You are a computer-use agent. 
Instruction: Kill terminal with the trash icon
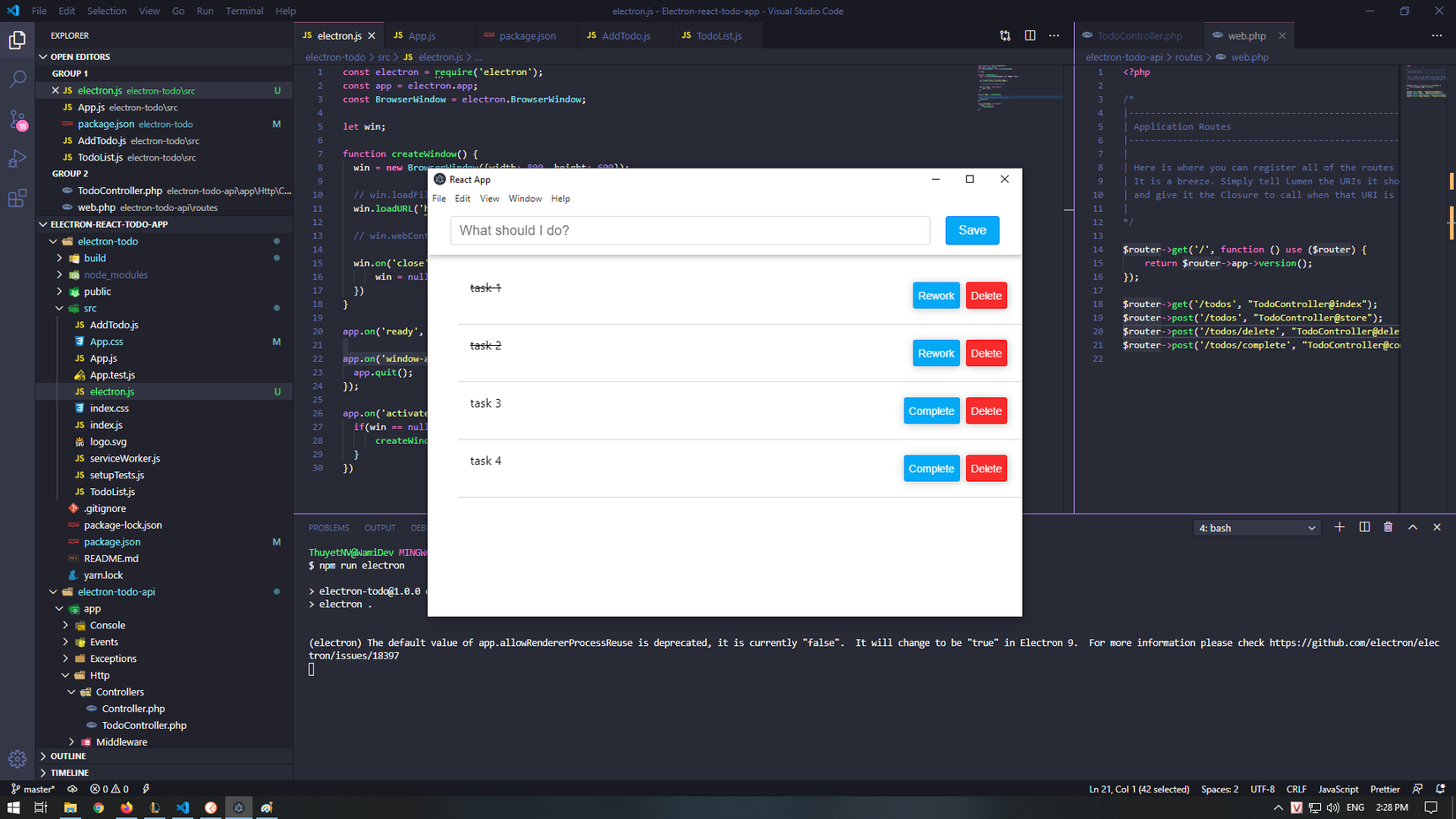tap(1388, 527)
